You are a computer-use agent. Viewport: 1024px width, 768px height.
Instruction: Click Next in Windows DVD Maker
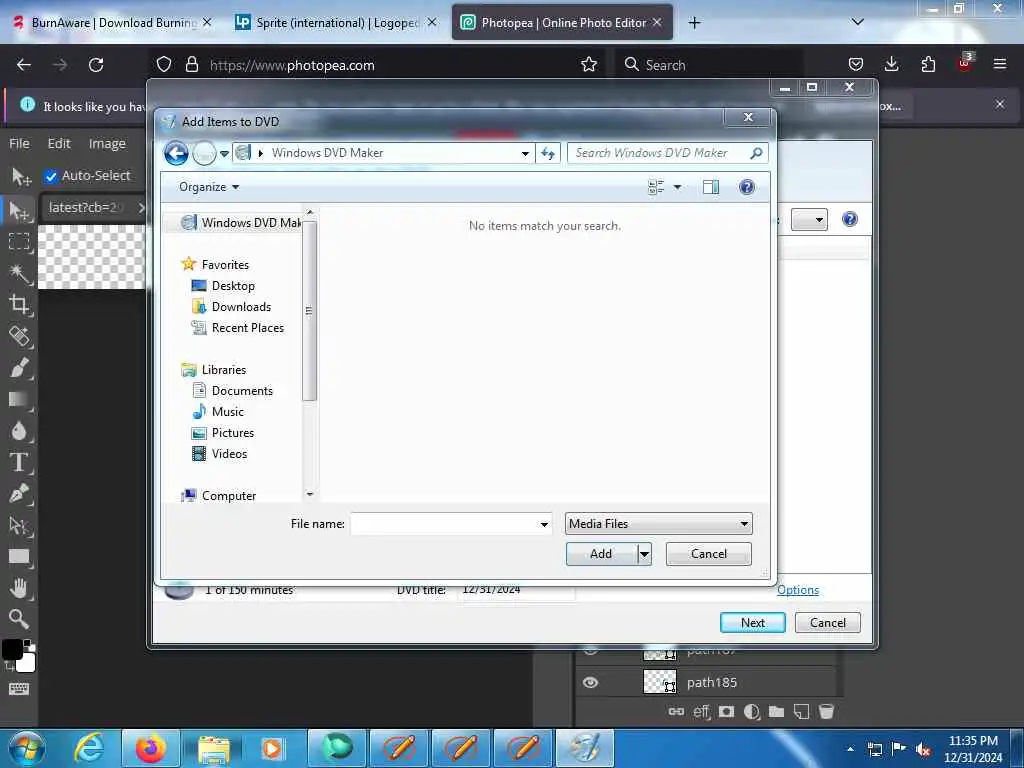[752, 623]
